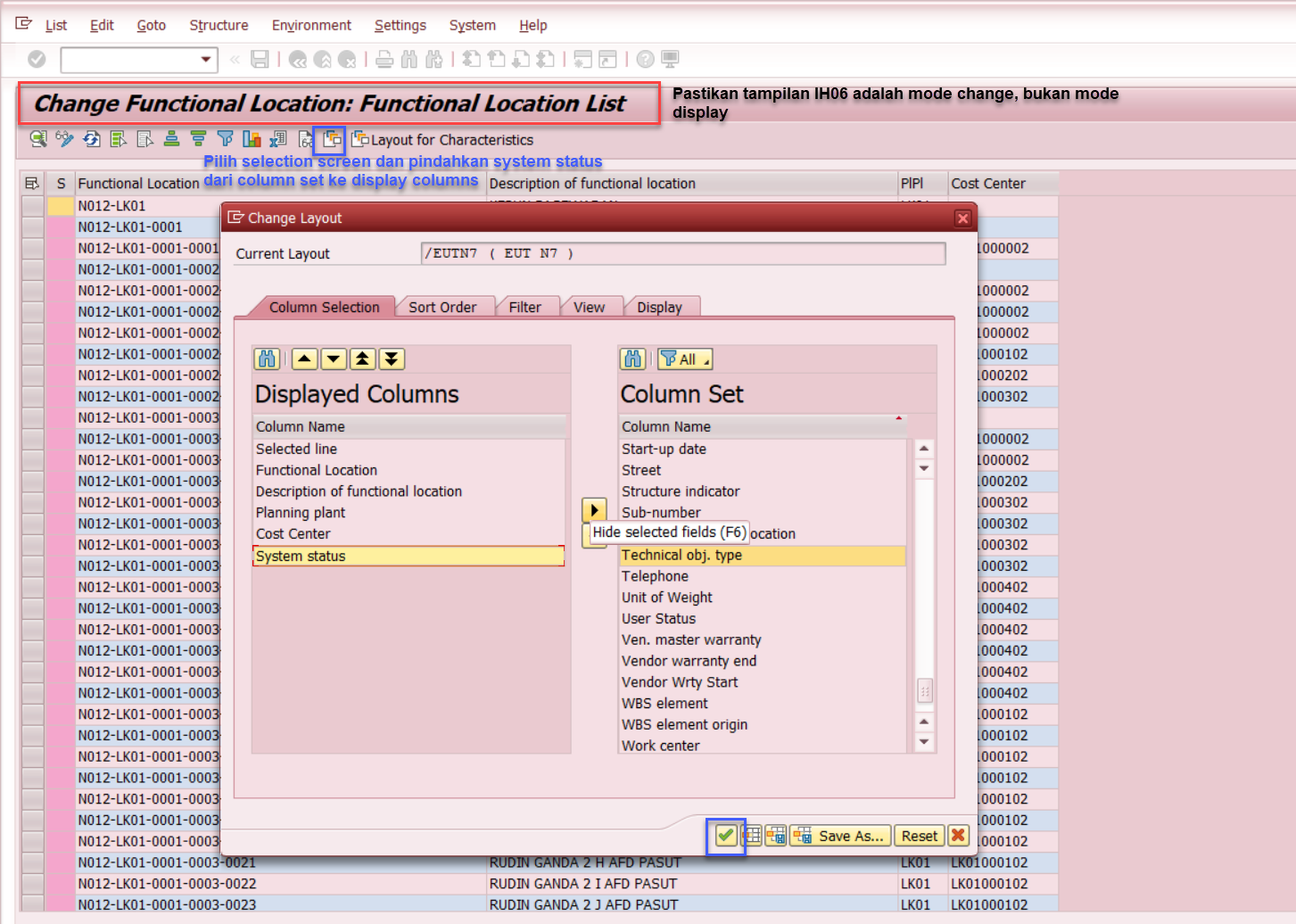The height and width of the screenshot is (924, 1296).
Task: Open the Environment menu
Action: (x=311, y=25)
